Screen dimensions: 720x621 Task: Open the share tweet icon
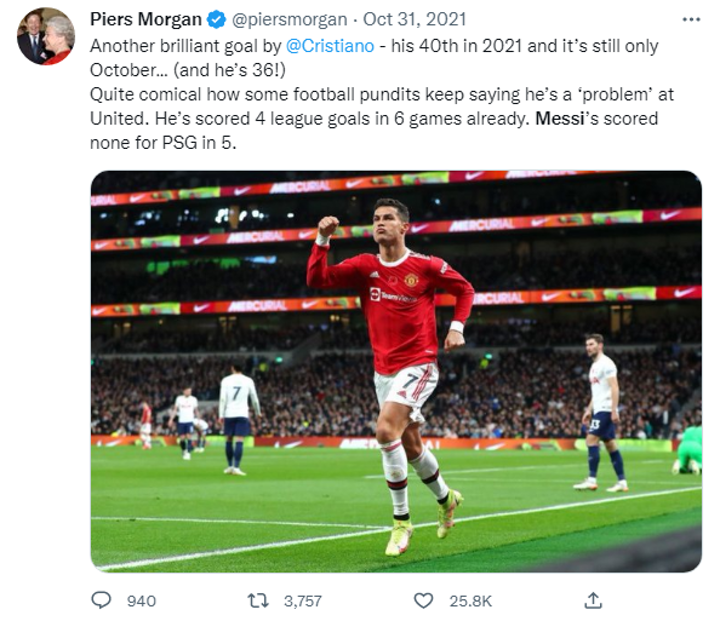pyautogui.click(x=593, y=600)
